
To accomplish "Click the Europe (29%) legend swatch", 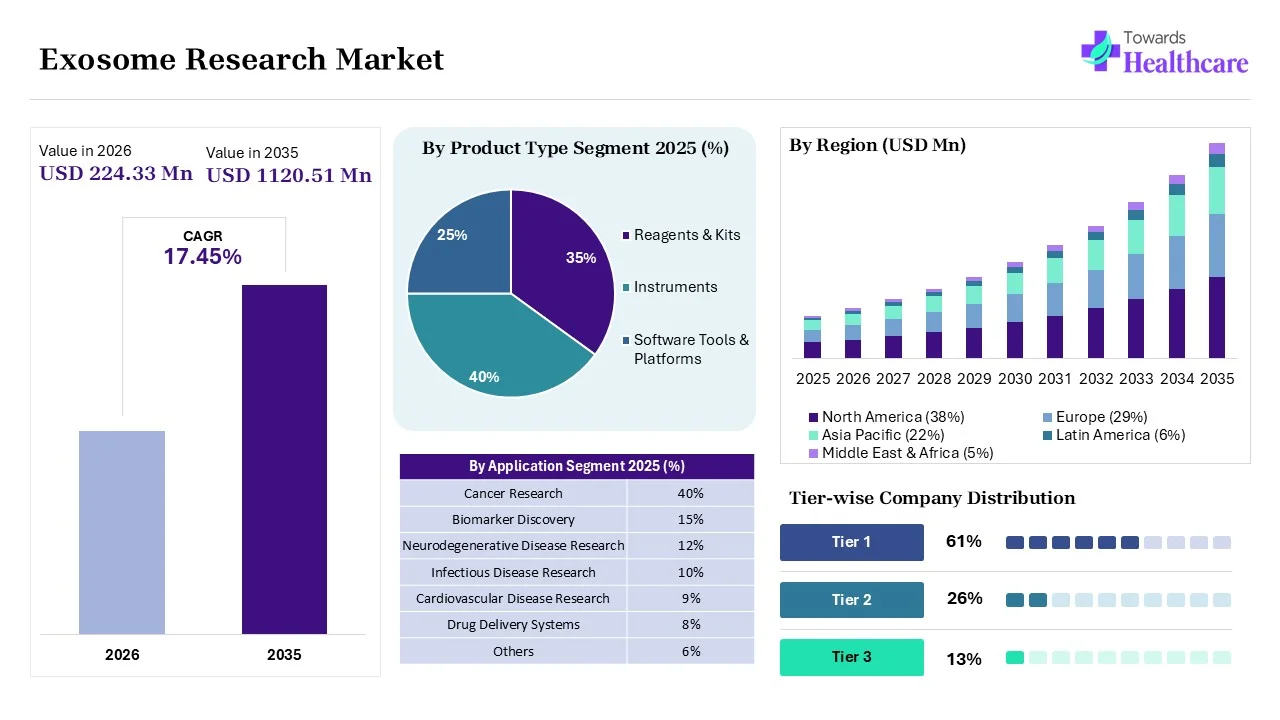I will click(1047, 417).
